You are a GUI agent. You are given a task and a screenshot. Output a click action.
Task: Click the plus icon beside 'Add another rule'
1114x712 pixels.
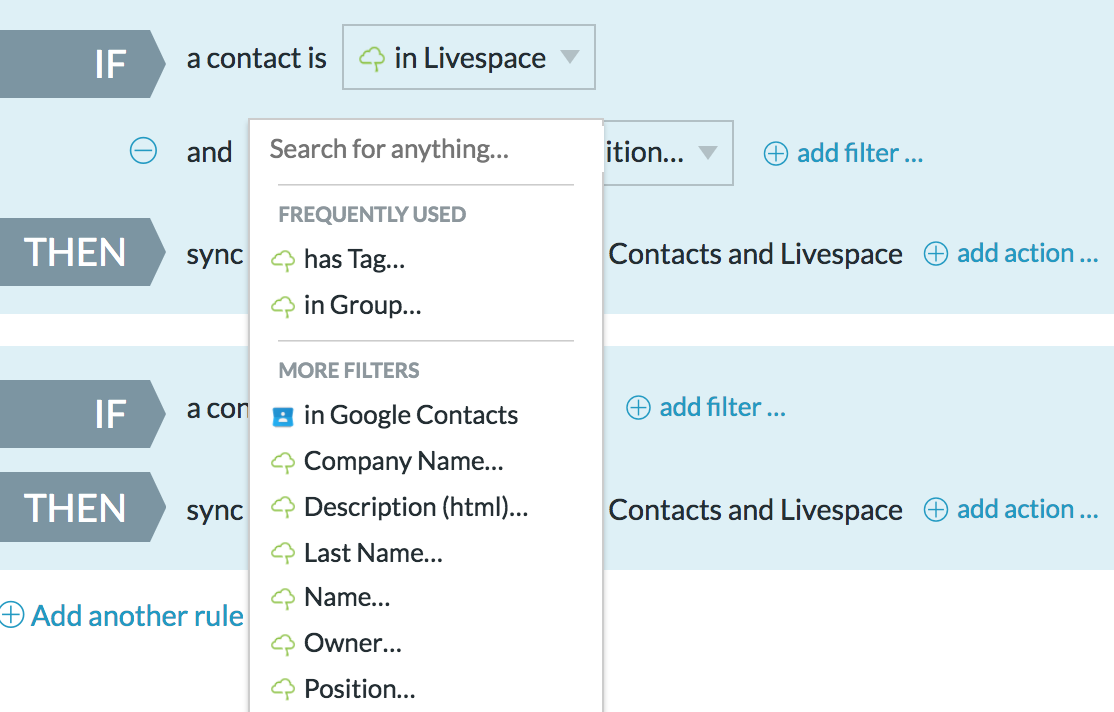pos(11,615)
